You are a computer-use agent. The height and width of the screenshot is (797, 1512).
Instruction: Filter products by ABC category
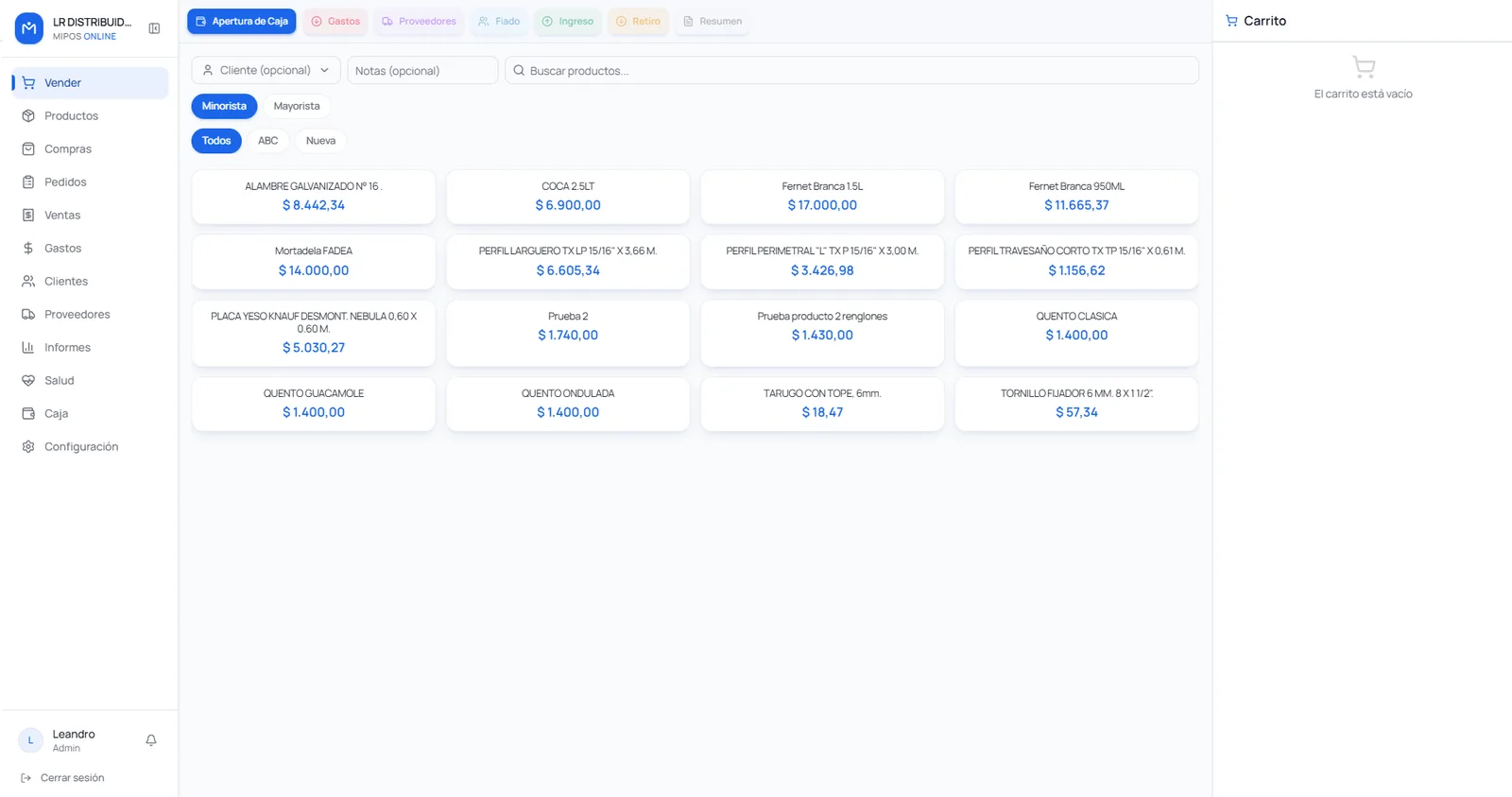pyautogui.click(x=268, y=141)
